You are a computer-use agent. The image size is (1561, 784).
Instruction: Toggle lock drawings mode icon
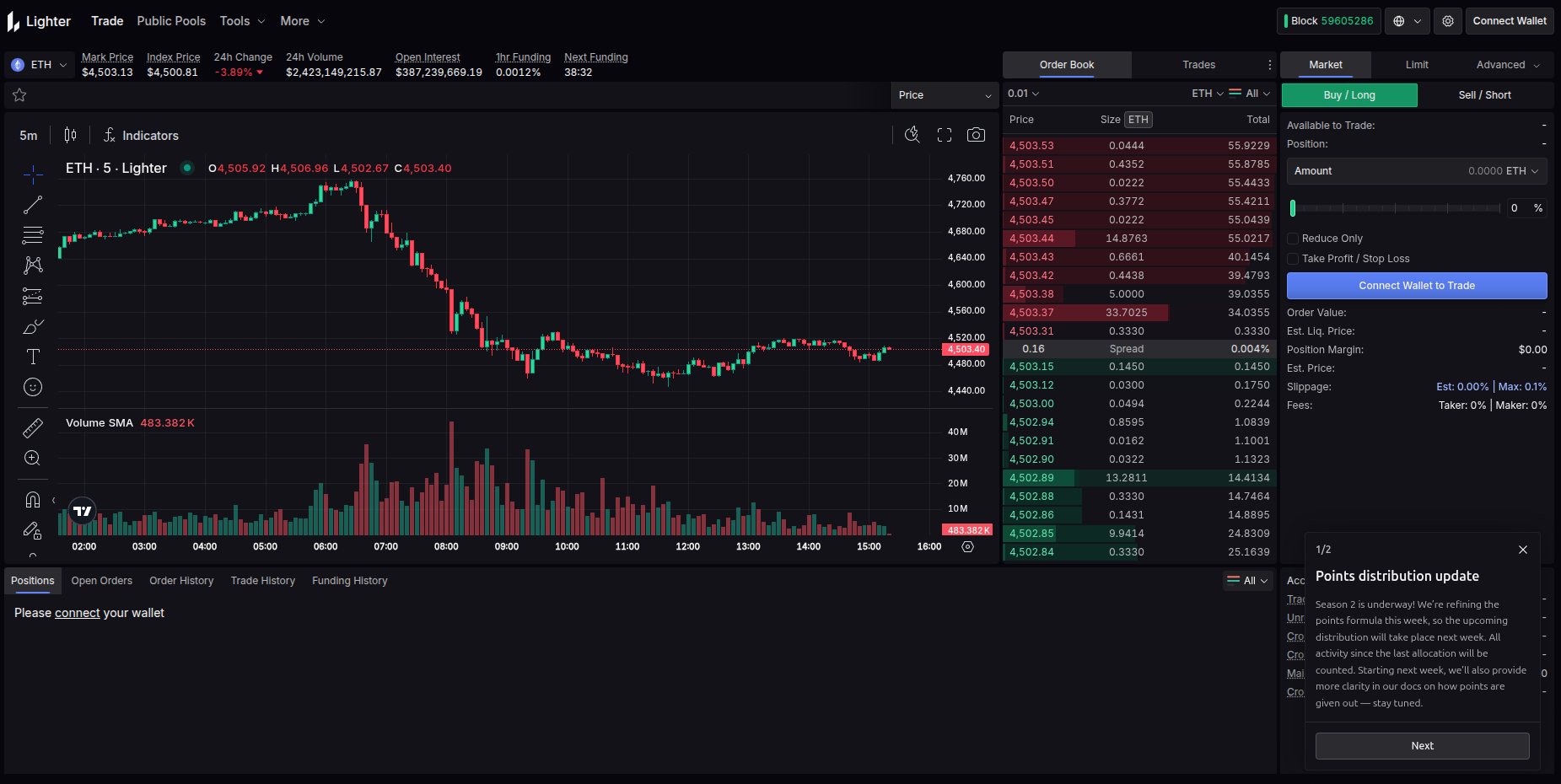point(33,530)
